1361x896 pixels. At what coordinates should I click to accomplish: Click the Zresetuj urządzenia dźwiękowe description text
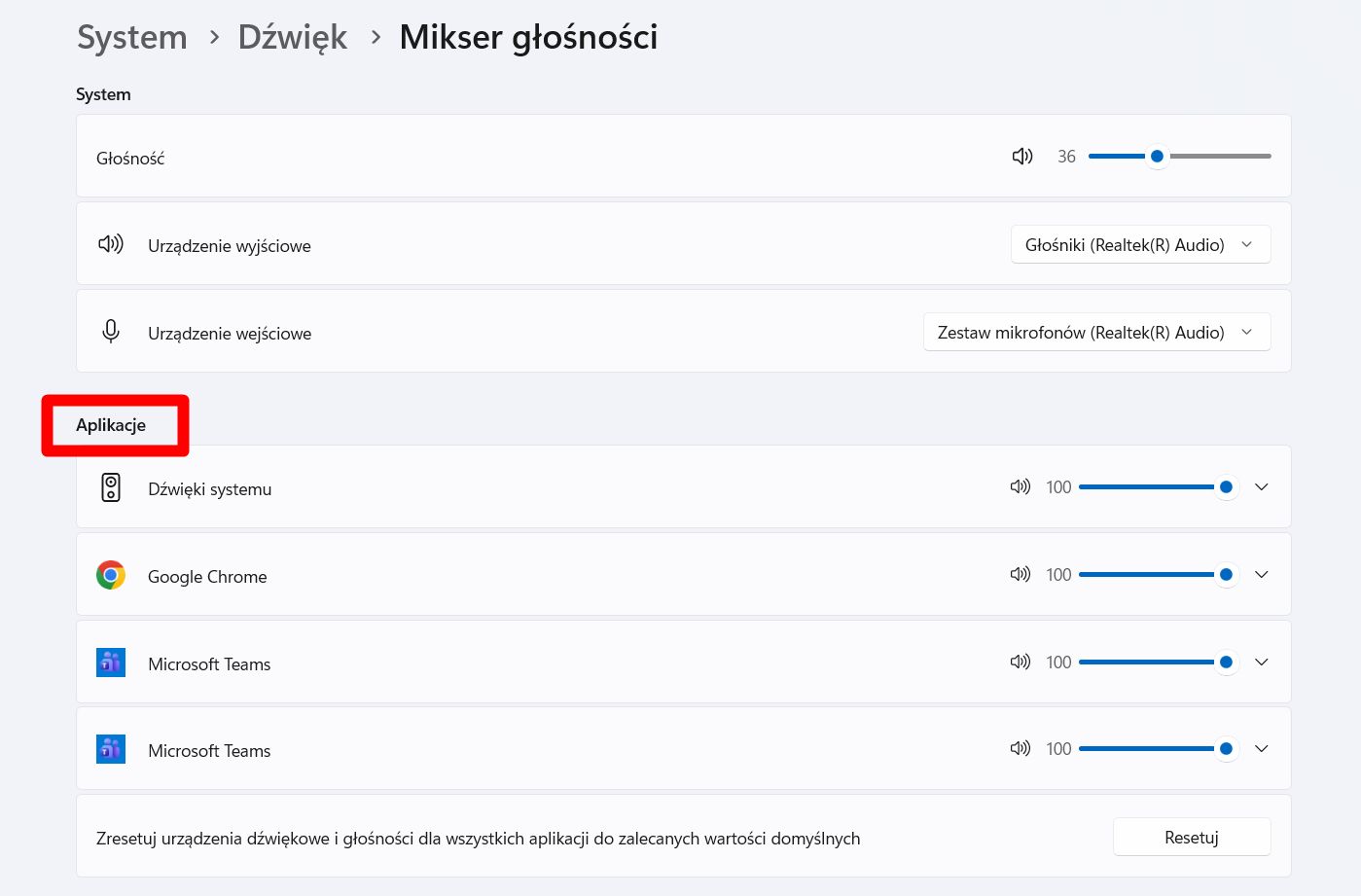click(x=478, y=839)
